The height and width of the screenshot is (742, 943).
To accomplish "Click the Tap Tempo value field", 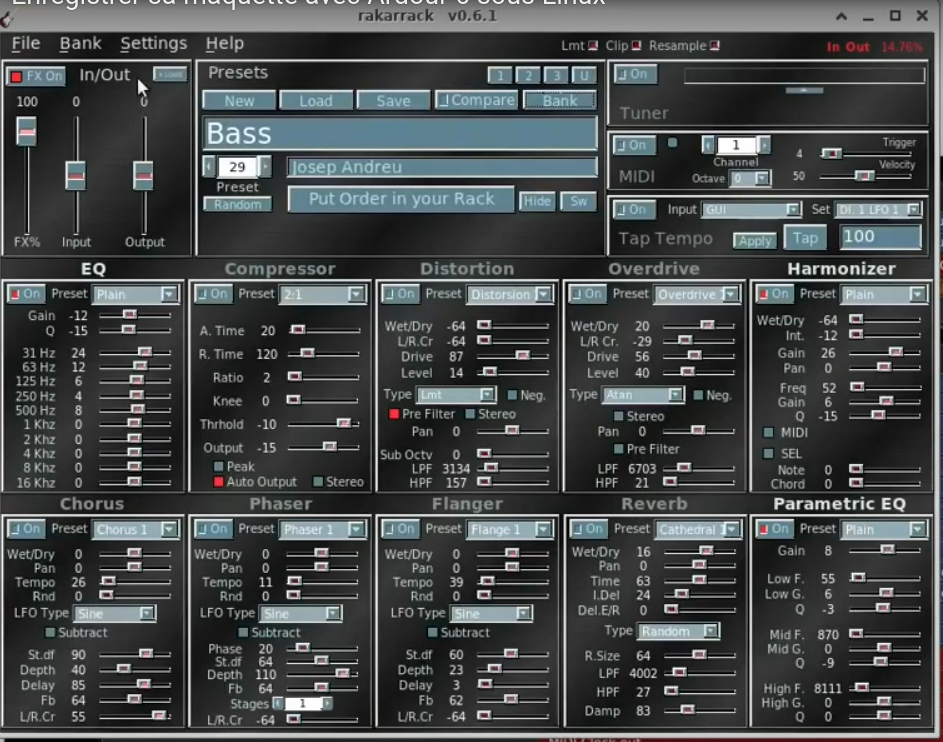I will tap(880, 237).
